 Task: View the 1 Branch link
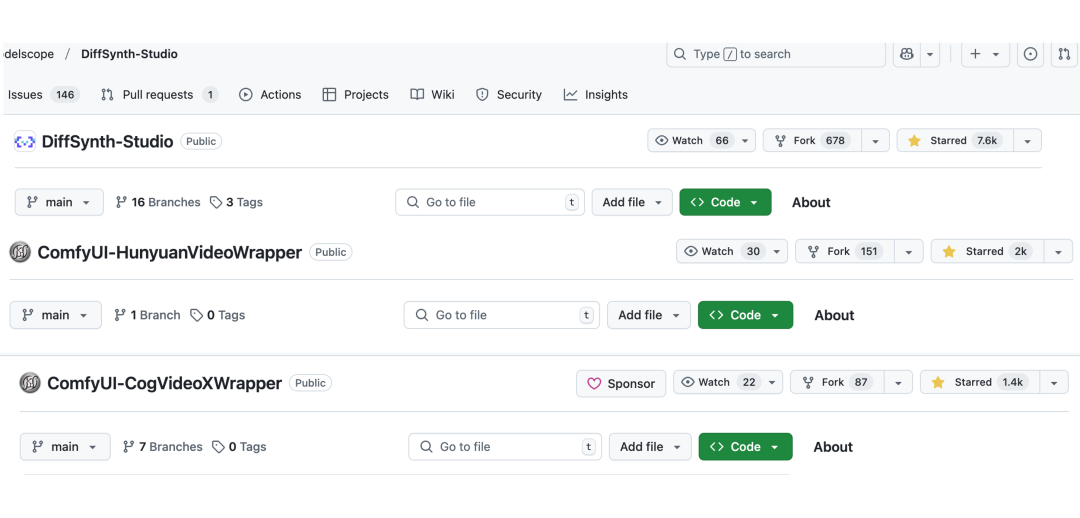[147, 315]
